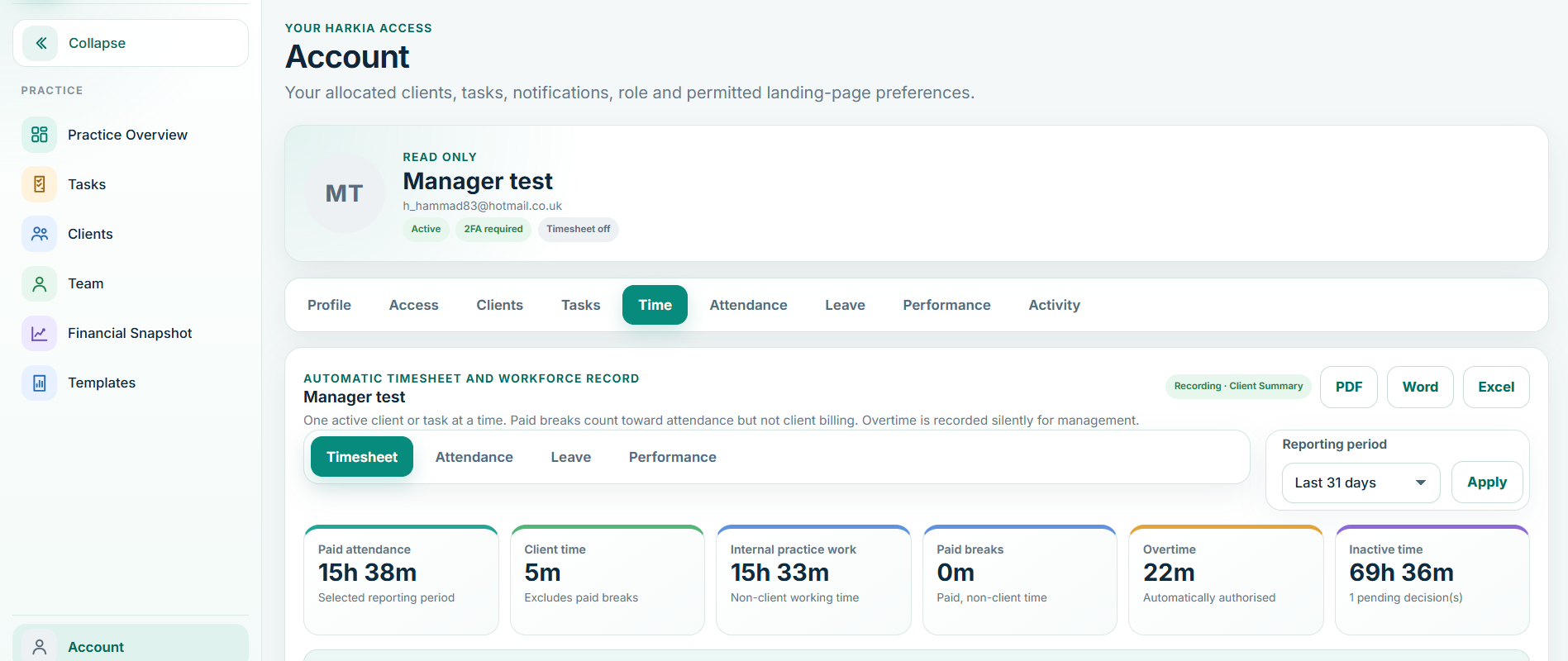
Task: Click the Financial Snapshot chart icon
Action: point(39,333)
